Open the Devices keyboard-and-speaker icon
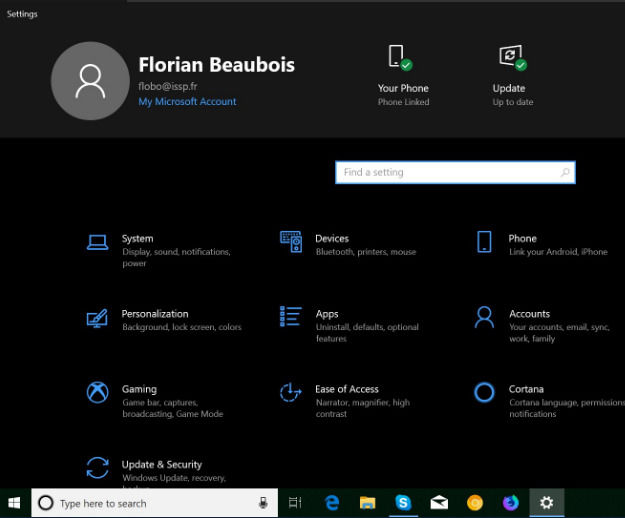This screenshot has width=625, height=518. pyautogui.click(x=291, y=242)
